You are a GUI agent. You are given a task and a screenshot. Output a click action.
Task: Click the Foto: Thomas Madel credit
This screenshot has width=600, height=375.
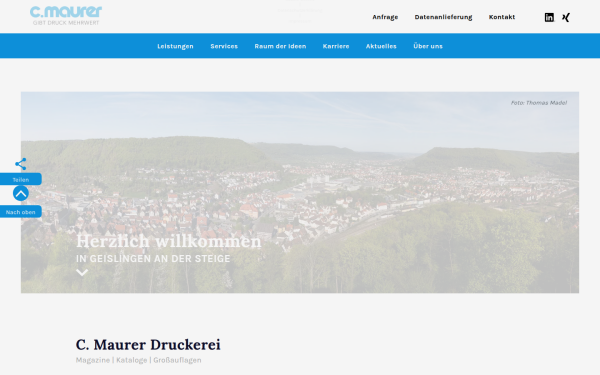(x=539, y=103)
